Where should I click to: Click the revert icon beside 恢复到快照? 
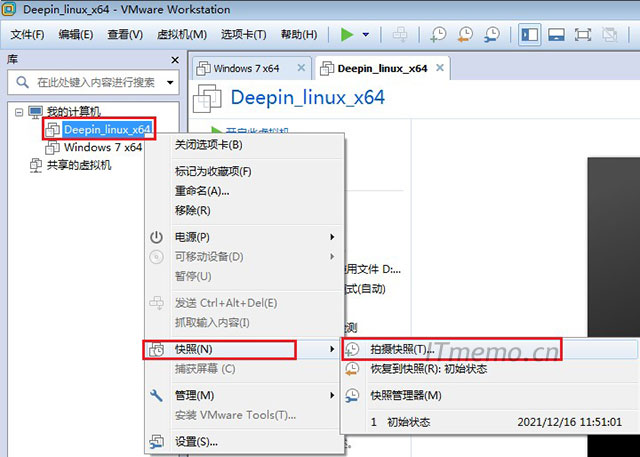point(352,369)
